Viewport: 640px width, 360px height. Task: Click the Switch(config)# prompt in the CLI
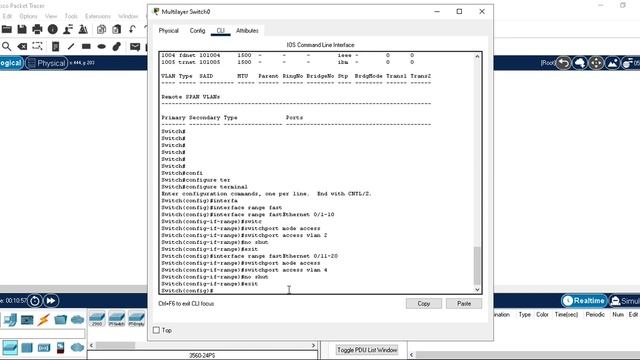(187, 291)
